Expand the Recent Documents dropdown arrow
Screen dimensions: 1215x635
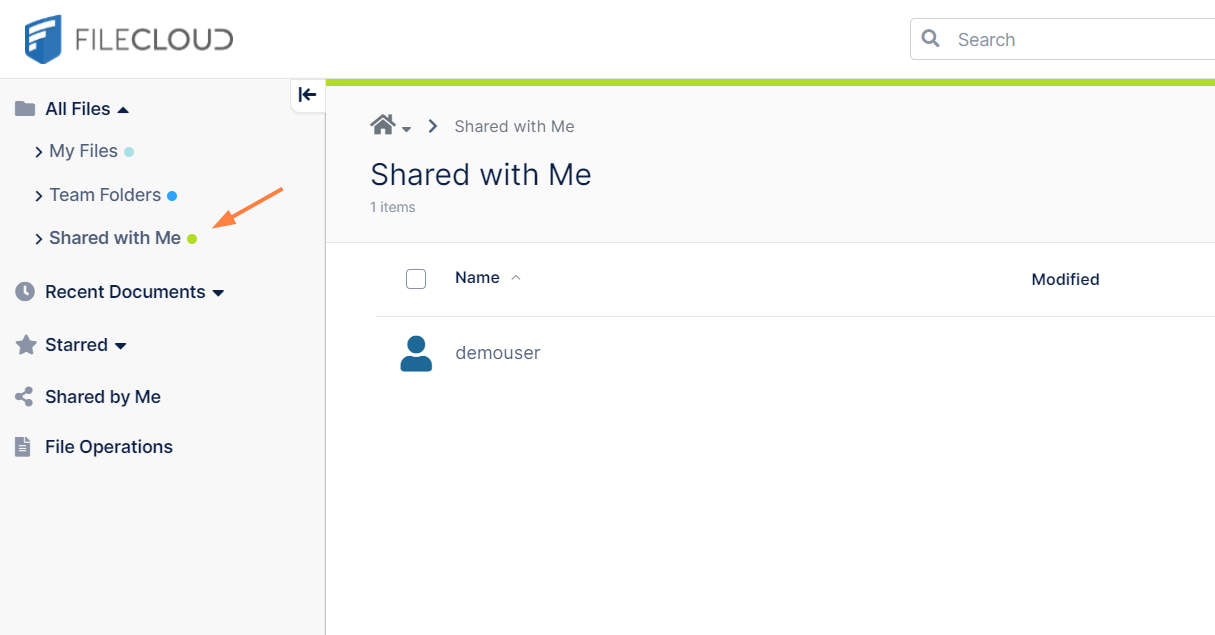(x=219, y=293)
